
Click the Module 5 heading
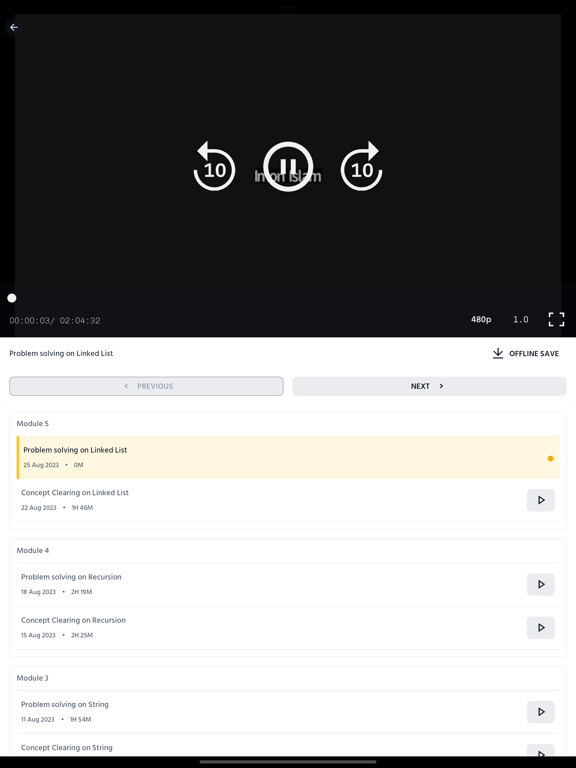pos(33,423)
